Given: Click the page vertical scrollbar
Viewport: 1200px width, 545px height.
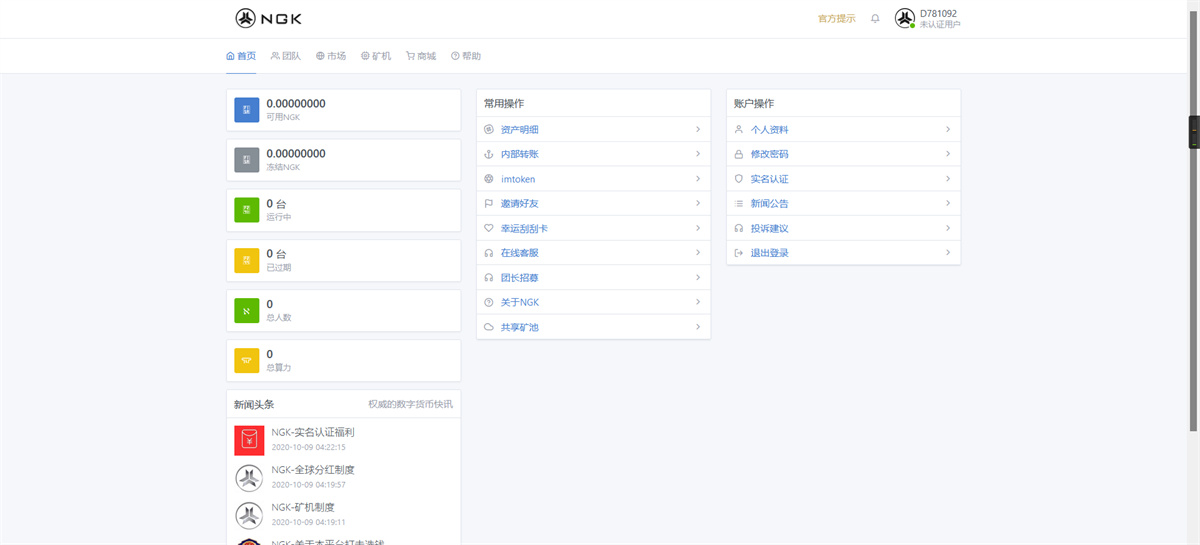Looking at the screenshot, I should (x=1193, y=250).
